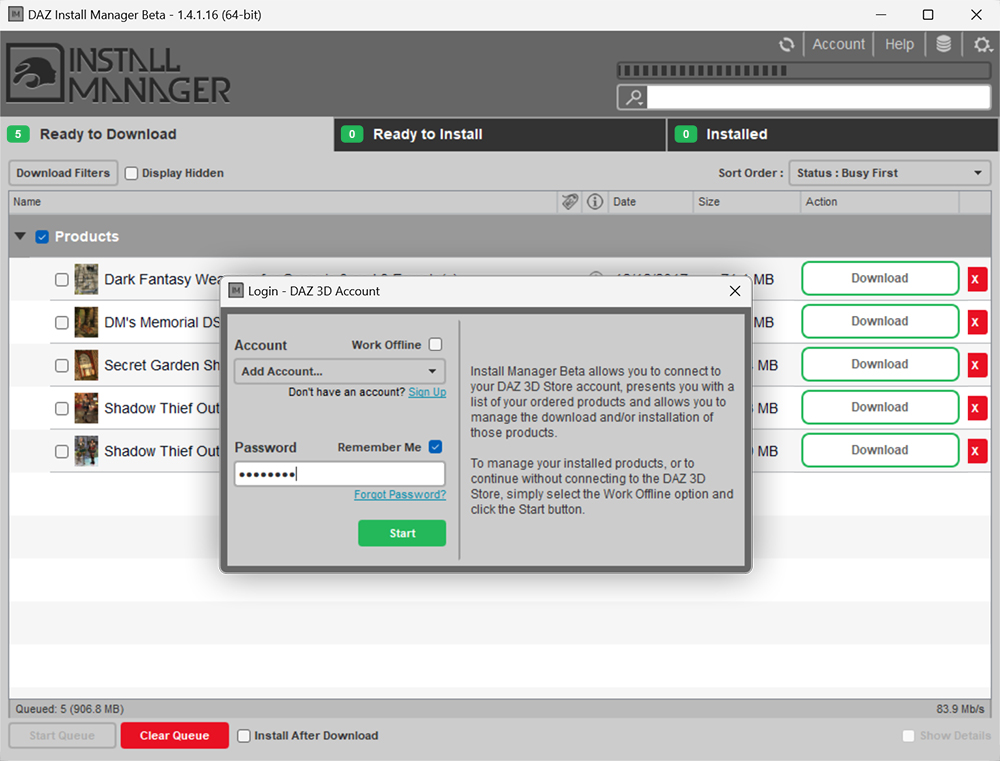Click the search magnifier icon
1000x761 pixels.
[633, 97]
